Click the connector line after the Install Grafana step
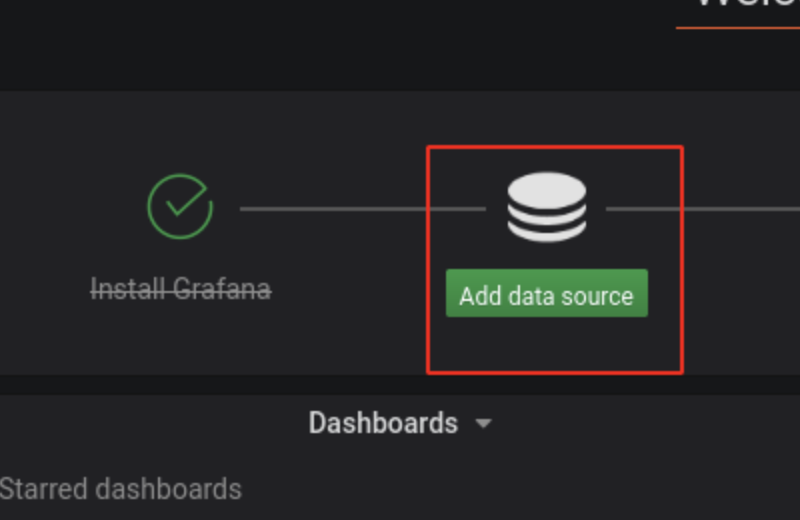800x520 pixels. pyautogui.click(x=363, y=209)
